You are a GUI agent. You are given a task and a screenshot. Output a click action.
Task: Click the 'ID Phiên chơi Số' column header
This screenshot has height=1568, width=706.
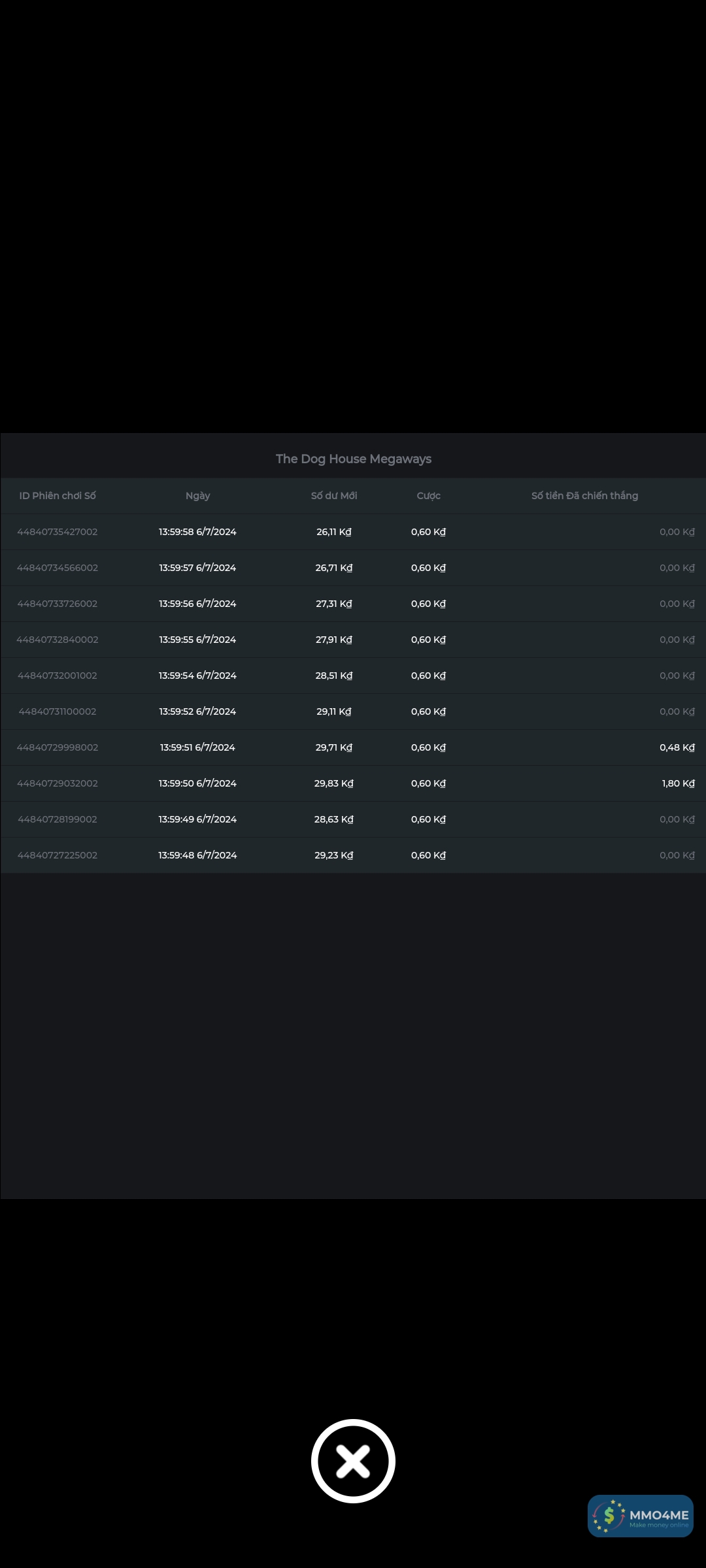[x=58, y=496]
